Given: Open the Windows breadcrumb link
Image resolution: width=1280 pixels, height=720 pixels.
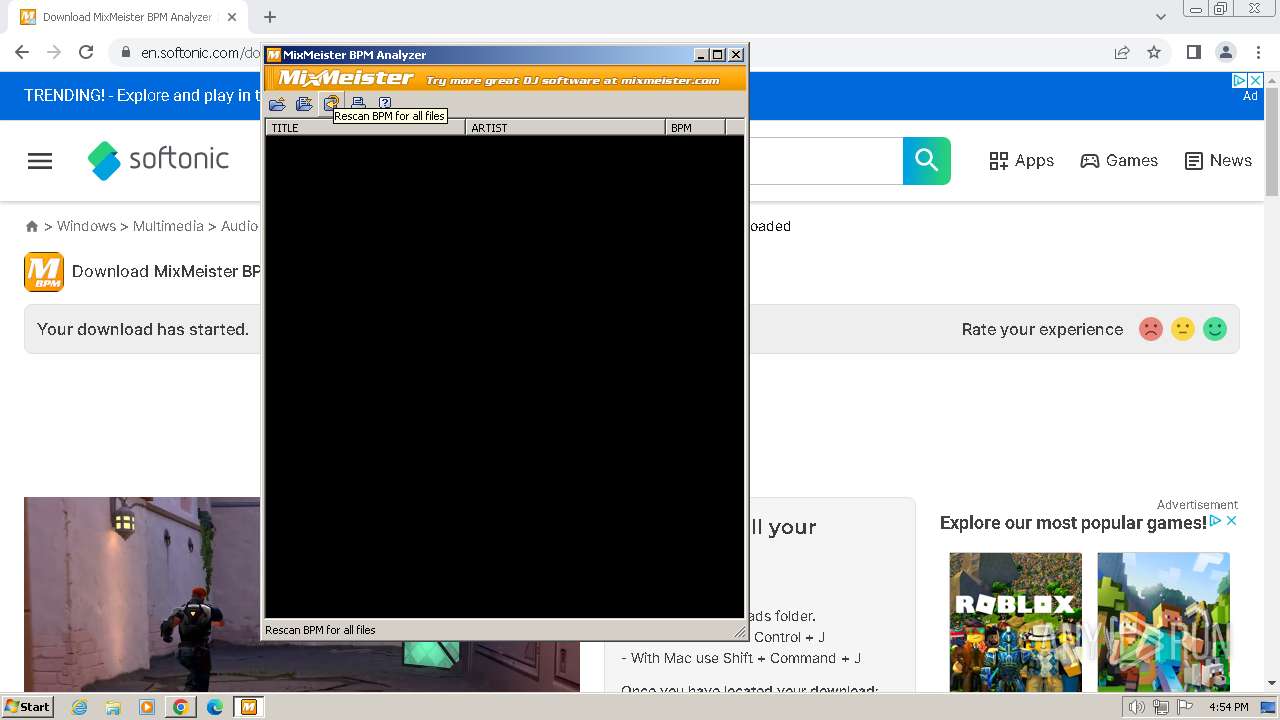Looking at the screenshot, I should coord(86,226).
